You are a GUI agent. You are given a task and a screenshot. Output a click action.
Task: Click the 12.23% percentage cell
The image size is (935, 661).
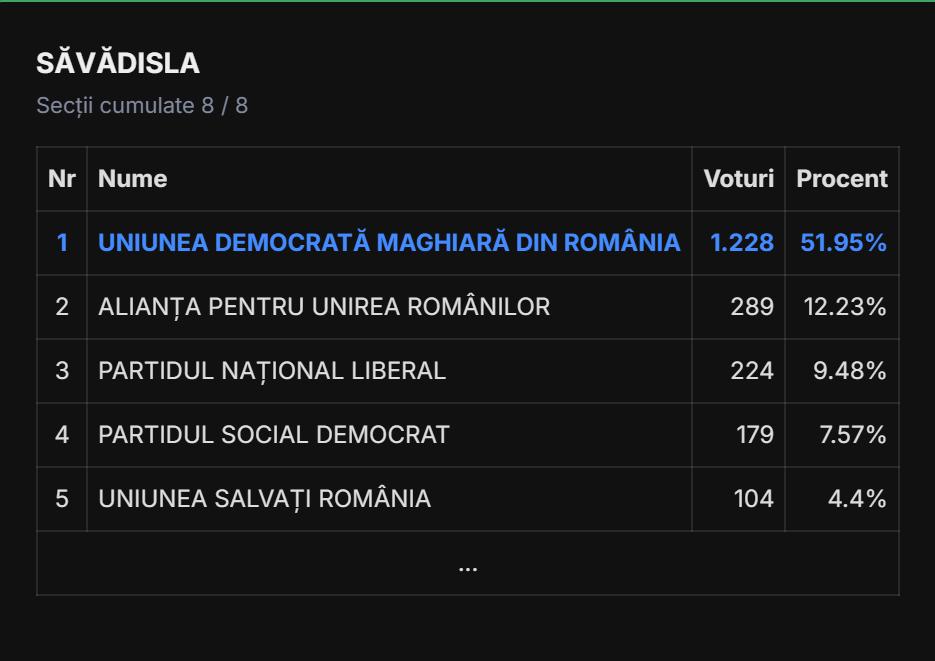845,307
